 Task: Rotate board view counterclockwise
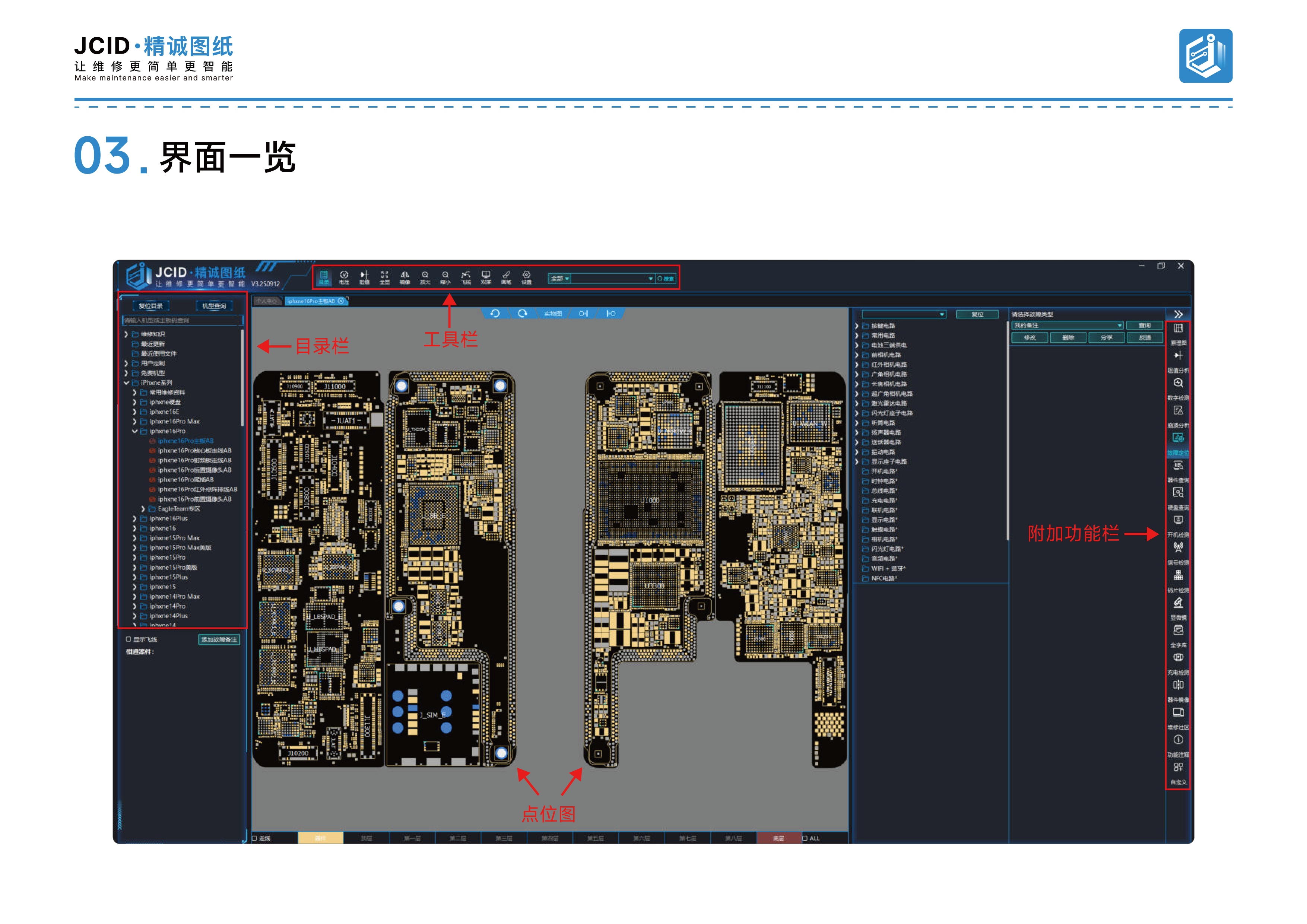[495, 314]
